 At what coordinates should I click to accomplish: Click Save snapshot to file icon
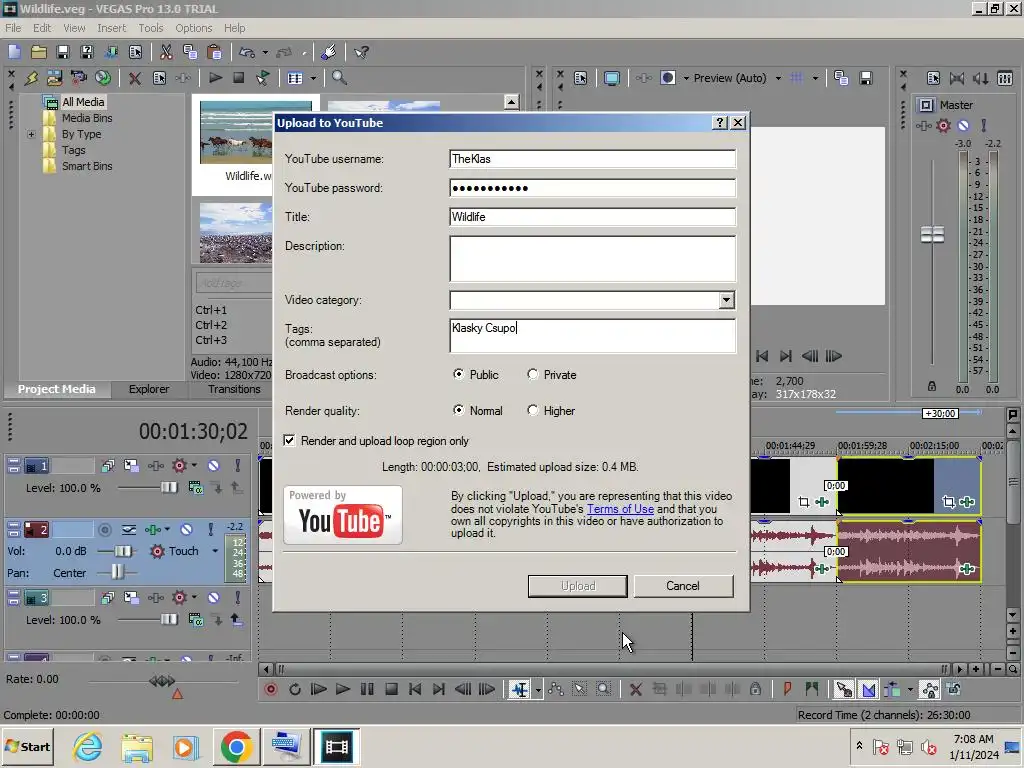click(866, 78)
